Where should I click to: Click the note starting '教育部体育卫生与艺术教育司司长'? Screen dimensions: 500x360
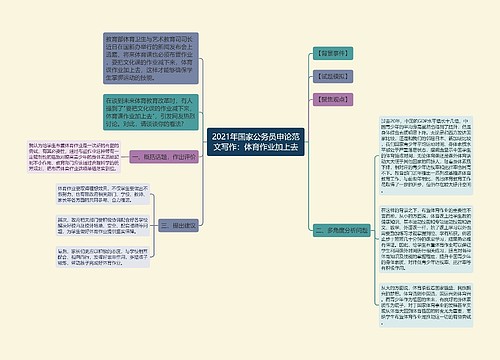click(x=151, y=58)
